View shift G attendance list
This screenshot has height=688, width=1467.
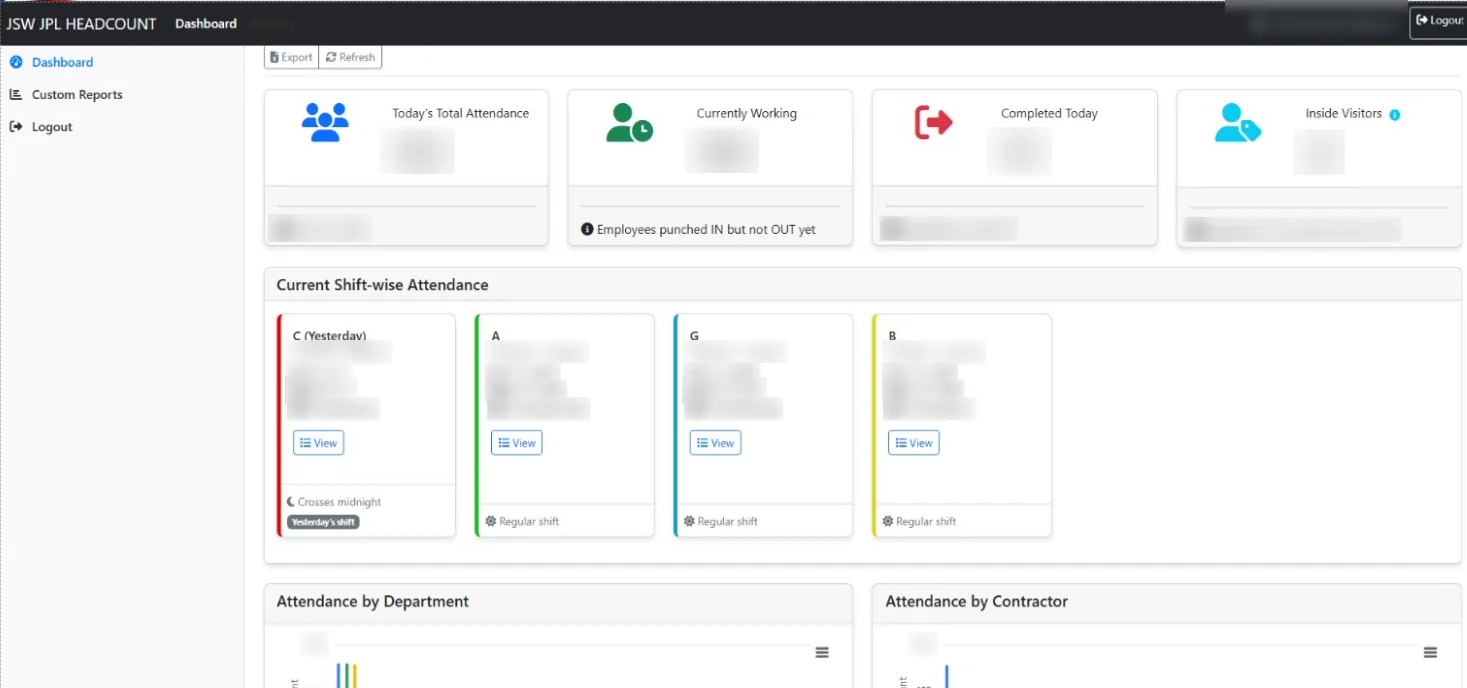point(716,443)
